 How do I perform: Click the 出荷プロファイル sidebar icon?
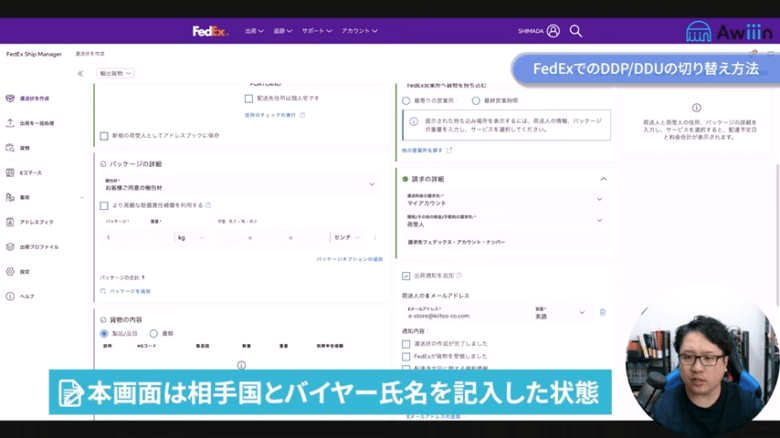10,247
